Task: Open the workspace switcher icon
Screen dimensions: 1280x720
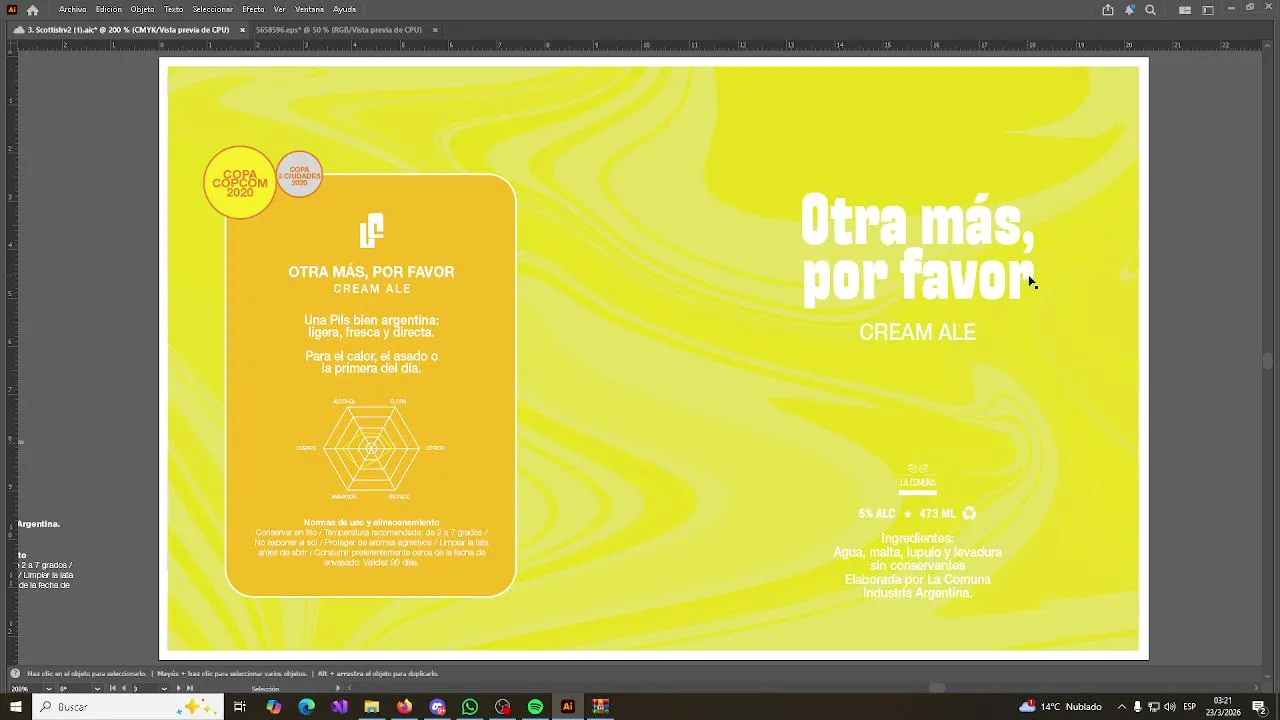Action: click(1207, 10)
